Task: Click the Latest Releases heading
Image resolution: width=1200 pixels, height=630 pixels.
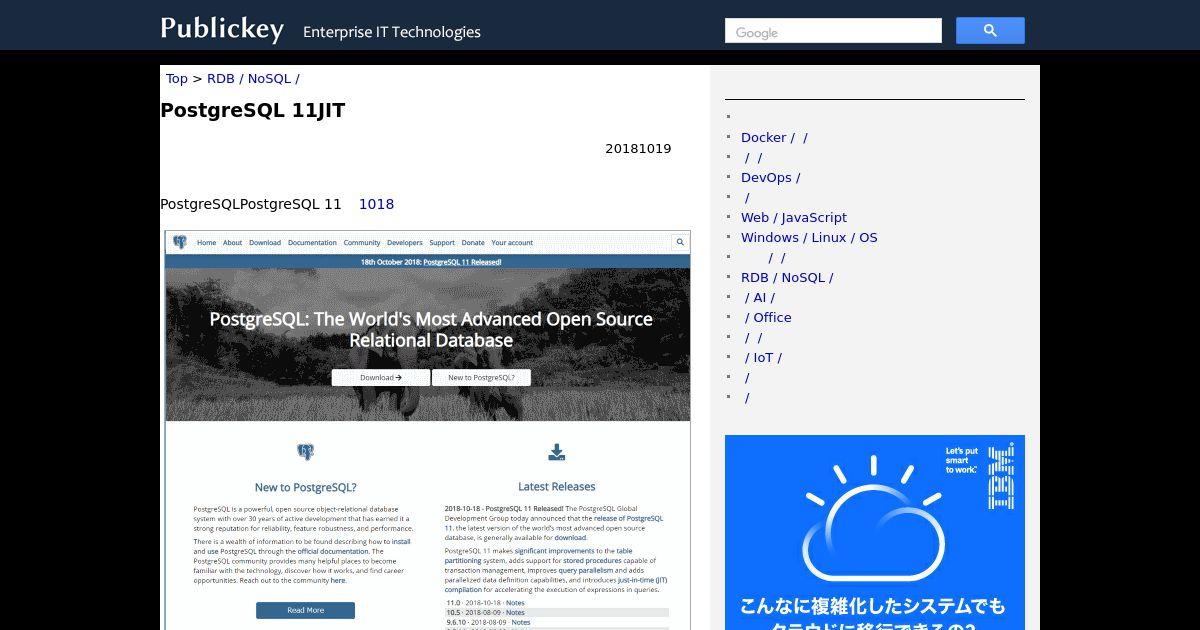Action: click(557, 487)
